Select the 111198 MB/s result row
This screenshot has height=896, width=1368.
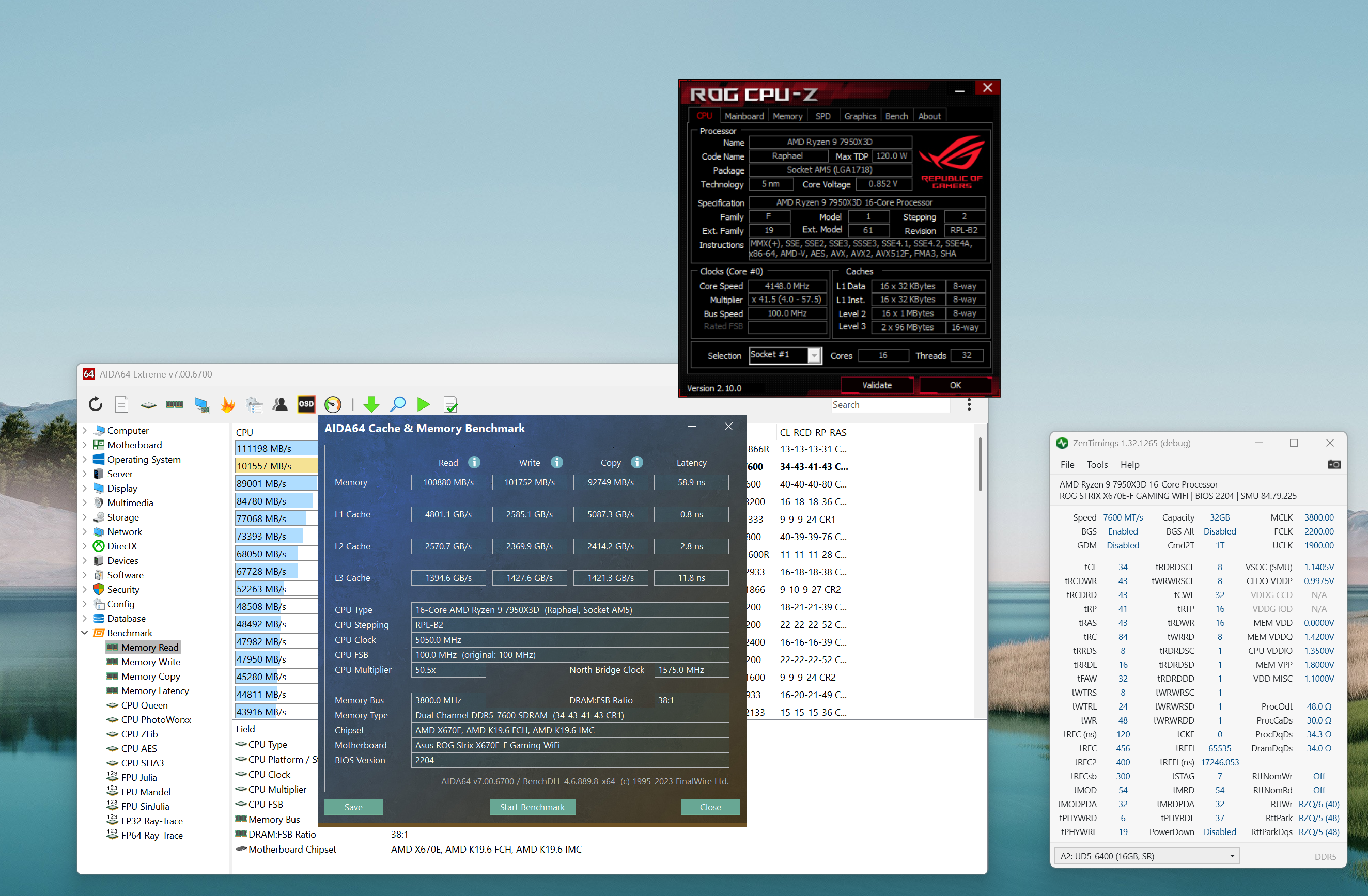click(276, 448)
